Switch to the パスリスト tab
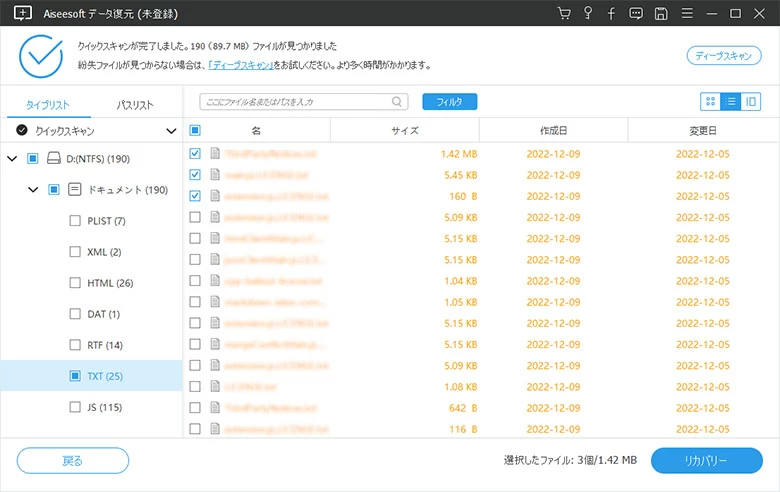 tap(135, 105)
